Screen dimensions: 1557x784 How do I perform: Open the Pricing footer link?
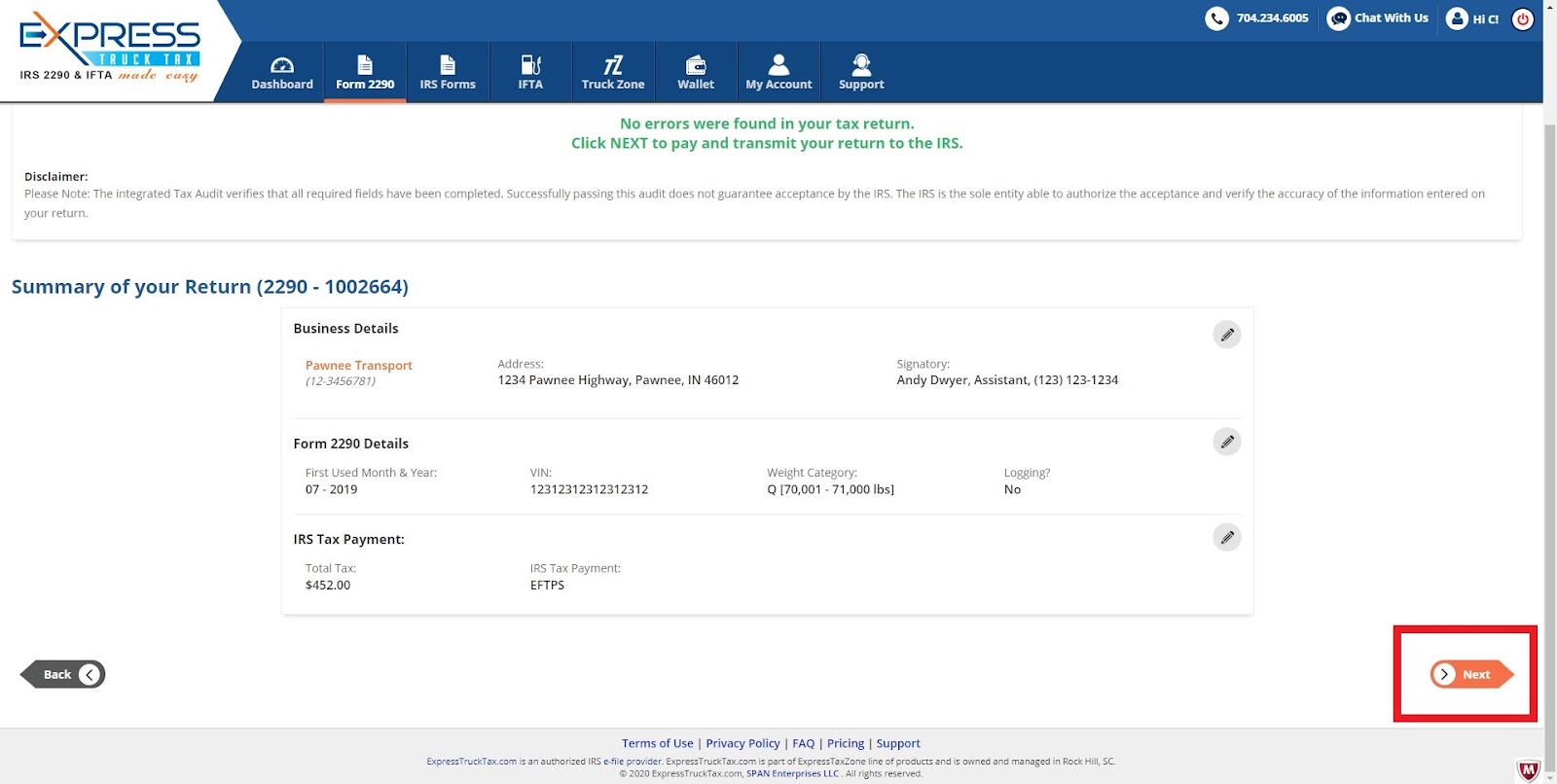tap(846, 743)
